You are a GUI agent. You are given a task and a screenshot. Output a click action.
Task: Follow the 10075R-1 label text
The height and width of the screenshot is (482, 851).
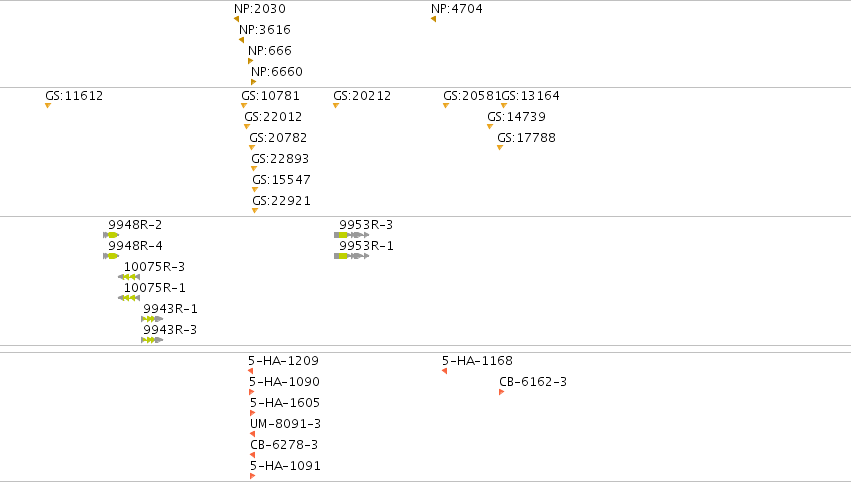pos(155,288)
